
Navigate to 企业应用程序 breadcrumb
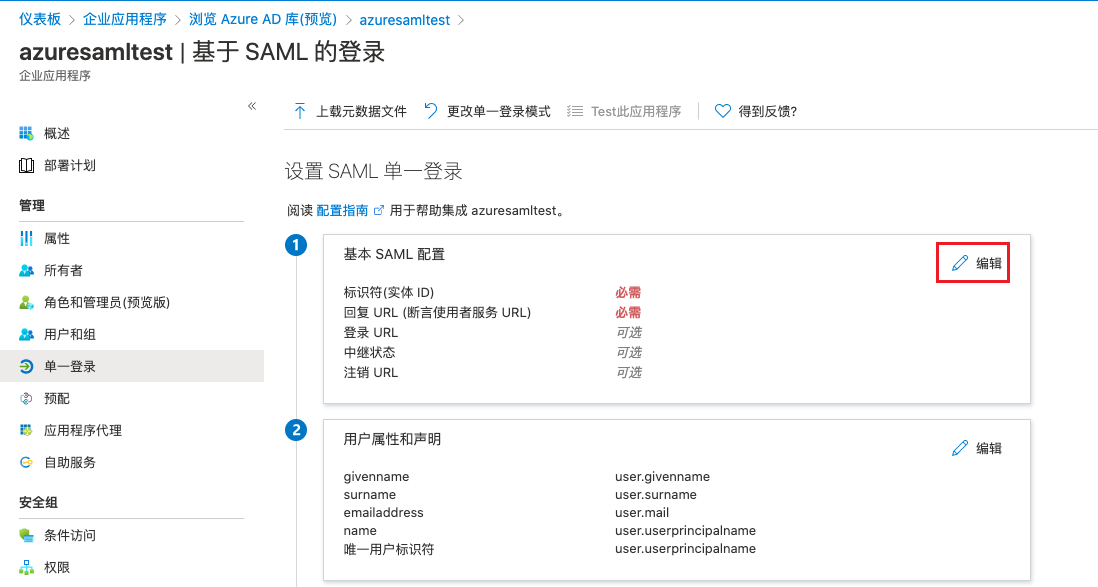coord(123,19)
